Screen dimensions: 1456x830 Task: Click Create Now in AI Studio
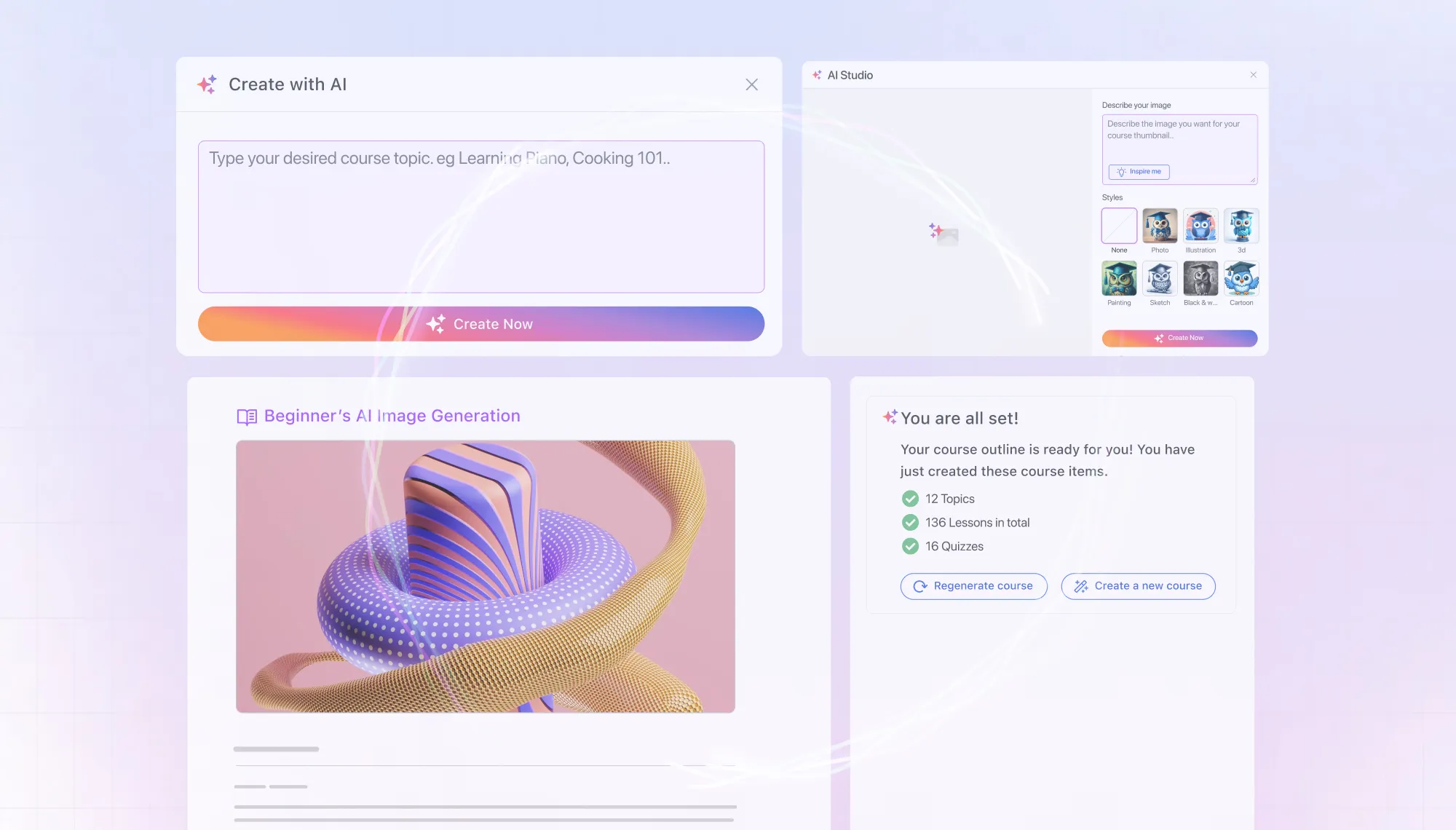coord(1179,338)
